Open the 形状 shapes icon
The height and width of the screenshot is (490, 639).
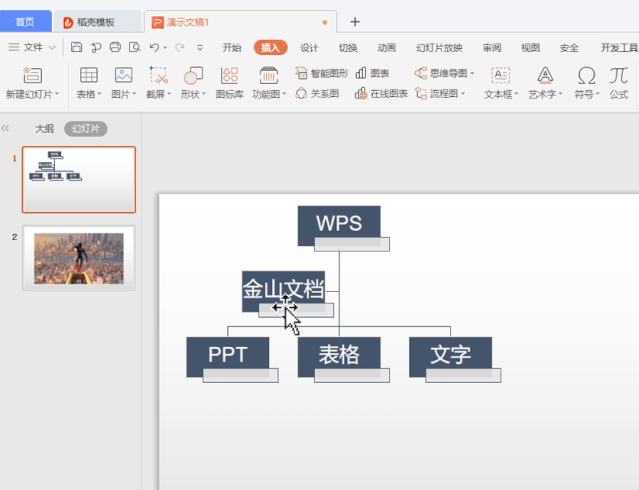193,75
